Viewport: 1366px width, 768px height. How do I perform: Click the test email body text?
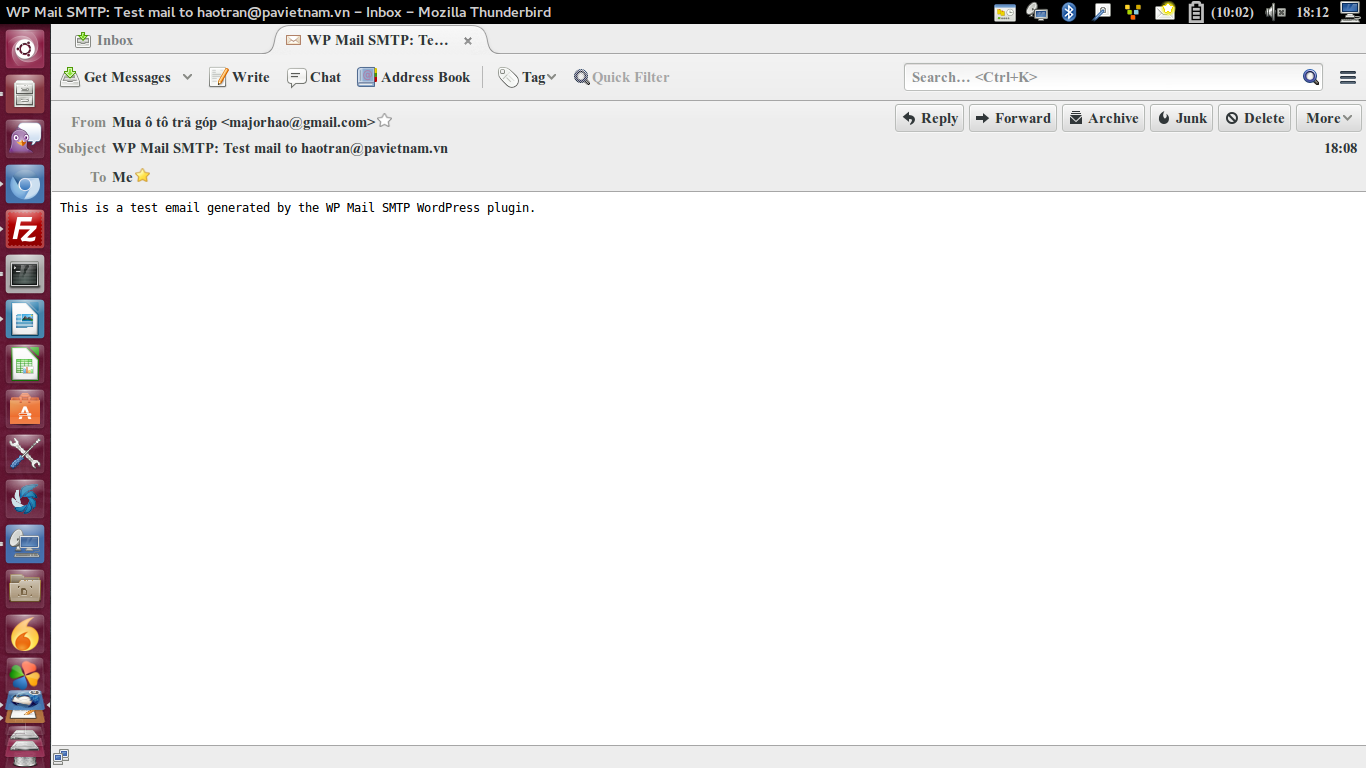(298, 208)
